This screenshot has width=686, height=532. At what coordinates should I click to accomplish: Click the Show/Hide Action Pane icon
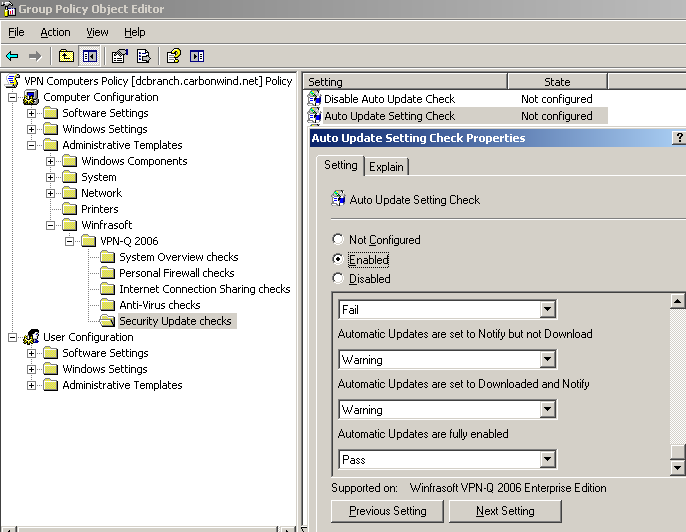(x=197, y=56)
